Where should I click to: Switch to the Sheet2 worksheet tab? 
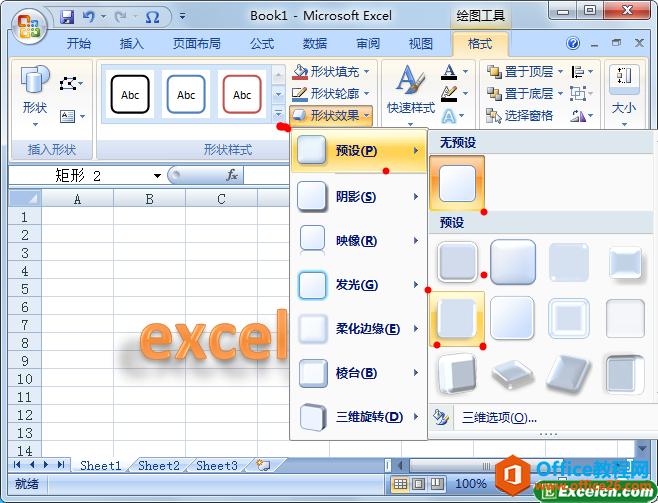(x=159, y=466)
